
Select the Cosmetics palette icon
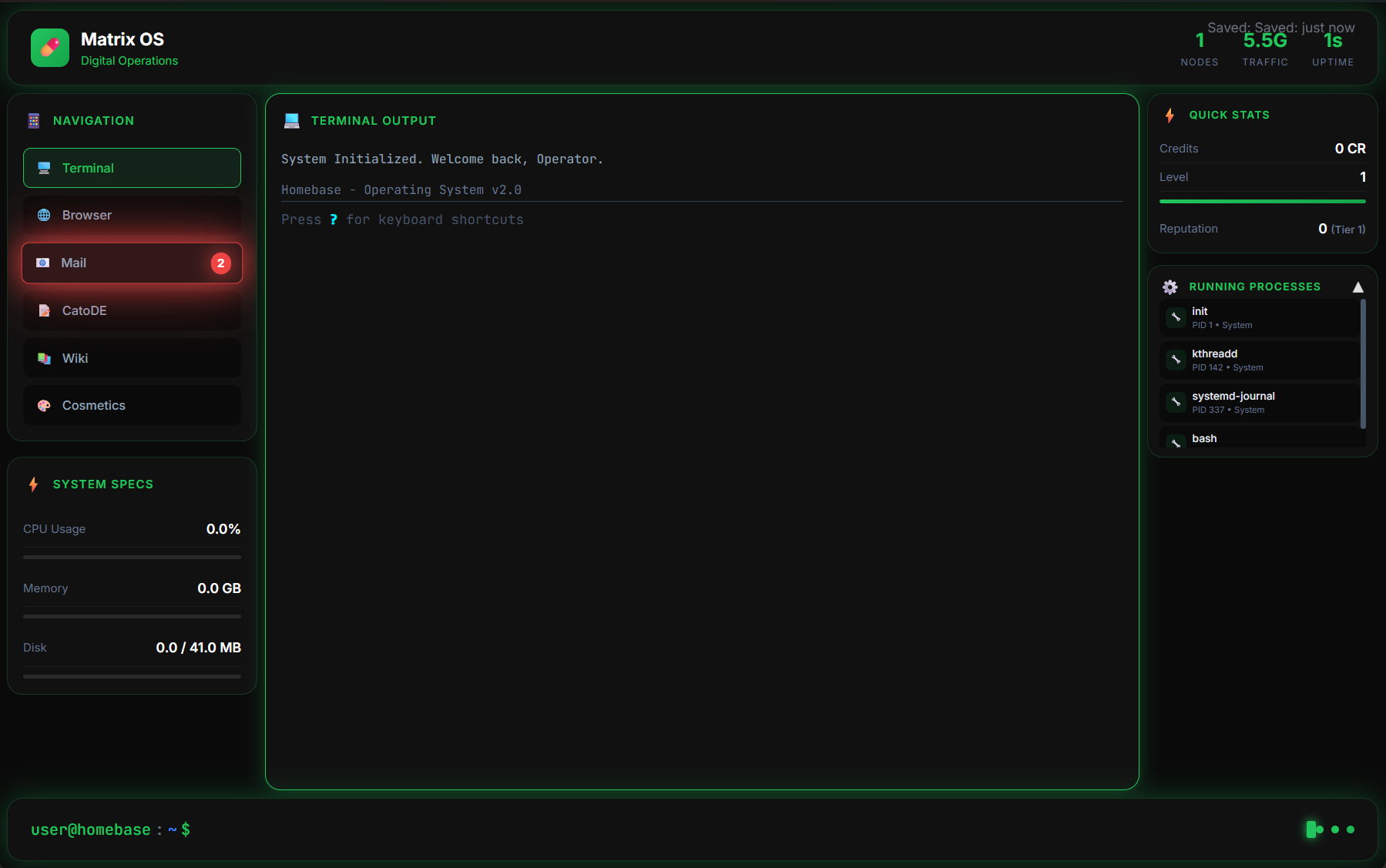click(x=44, y=405)
